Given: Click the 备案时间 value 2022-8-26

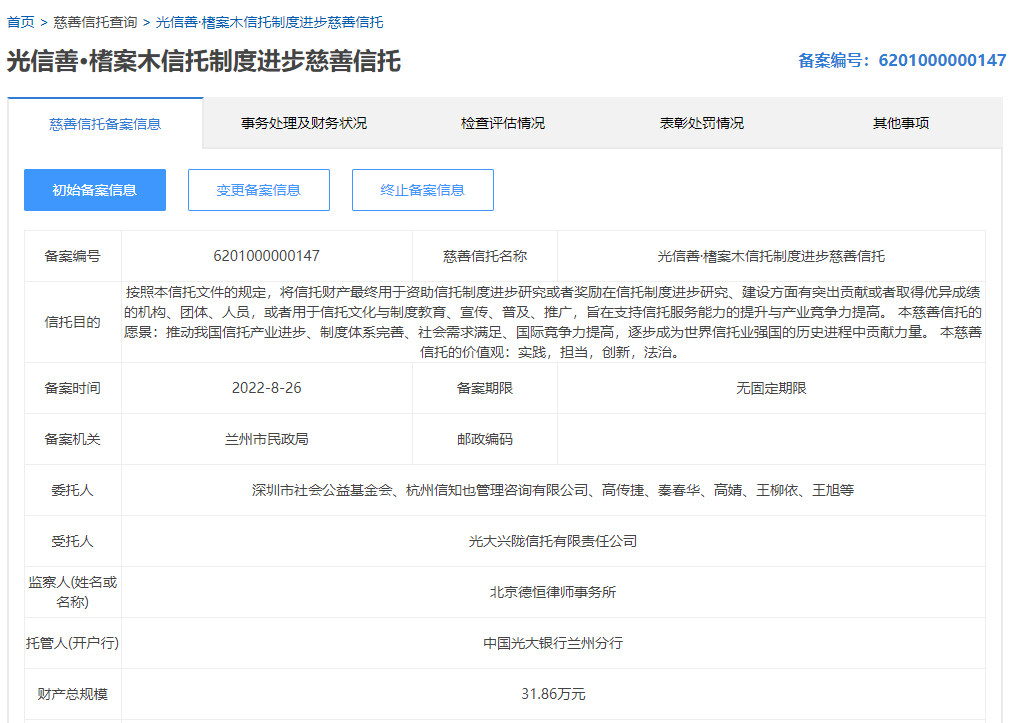Looking at the screenshot, I should (266, 388).
